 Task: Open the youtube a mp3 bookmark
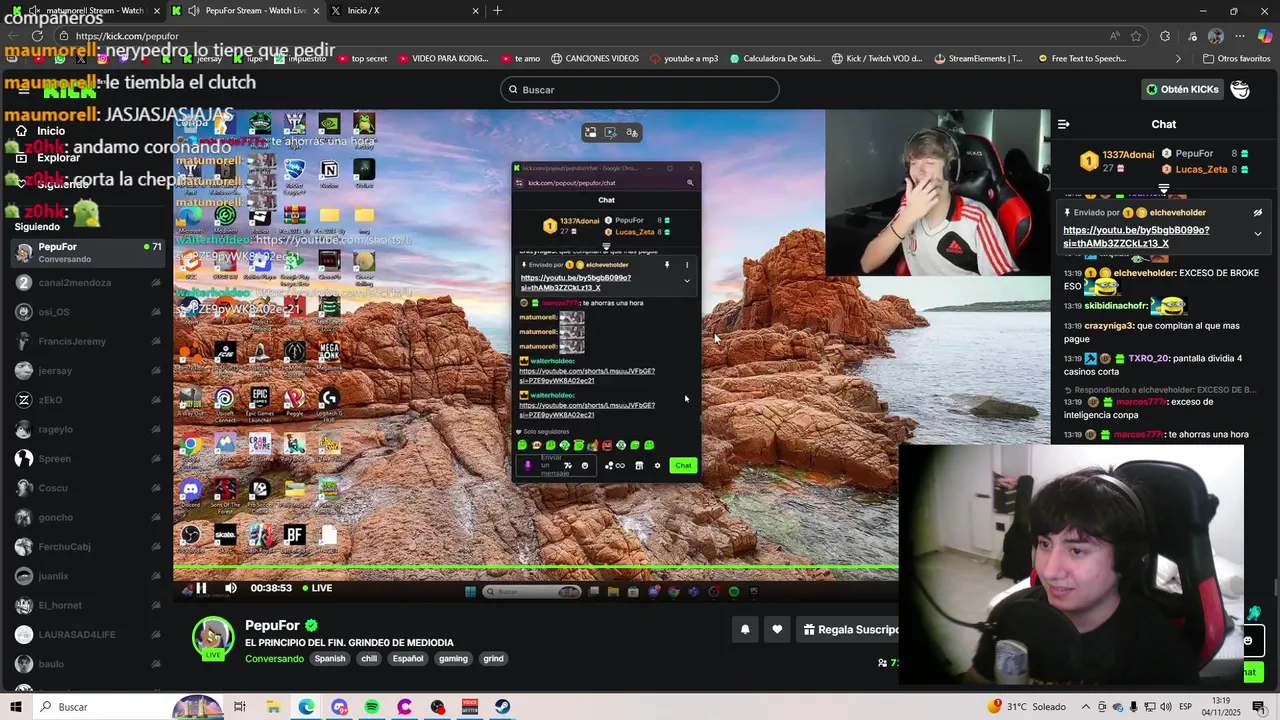tap(684, 59)
